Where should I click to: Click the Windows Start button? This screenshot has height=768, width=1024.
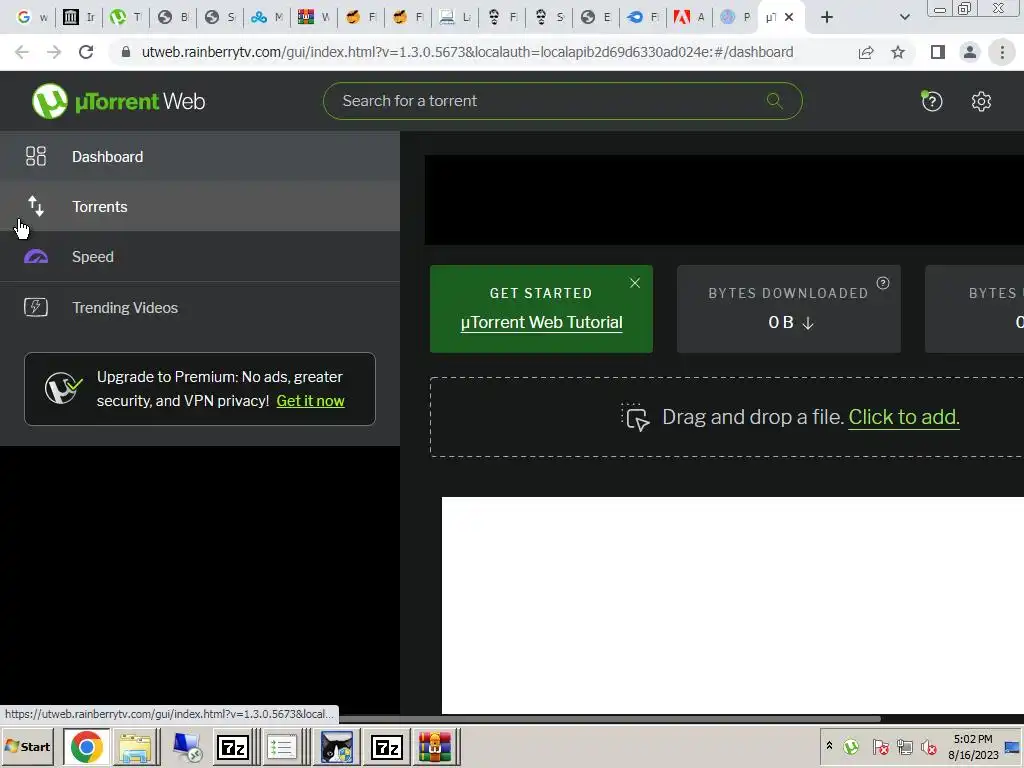pyautogui.click(x=28, y=747)
